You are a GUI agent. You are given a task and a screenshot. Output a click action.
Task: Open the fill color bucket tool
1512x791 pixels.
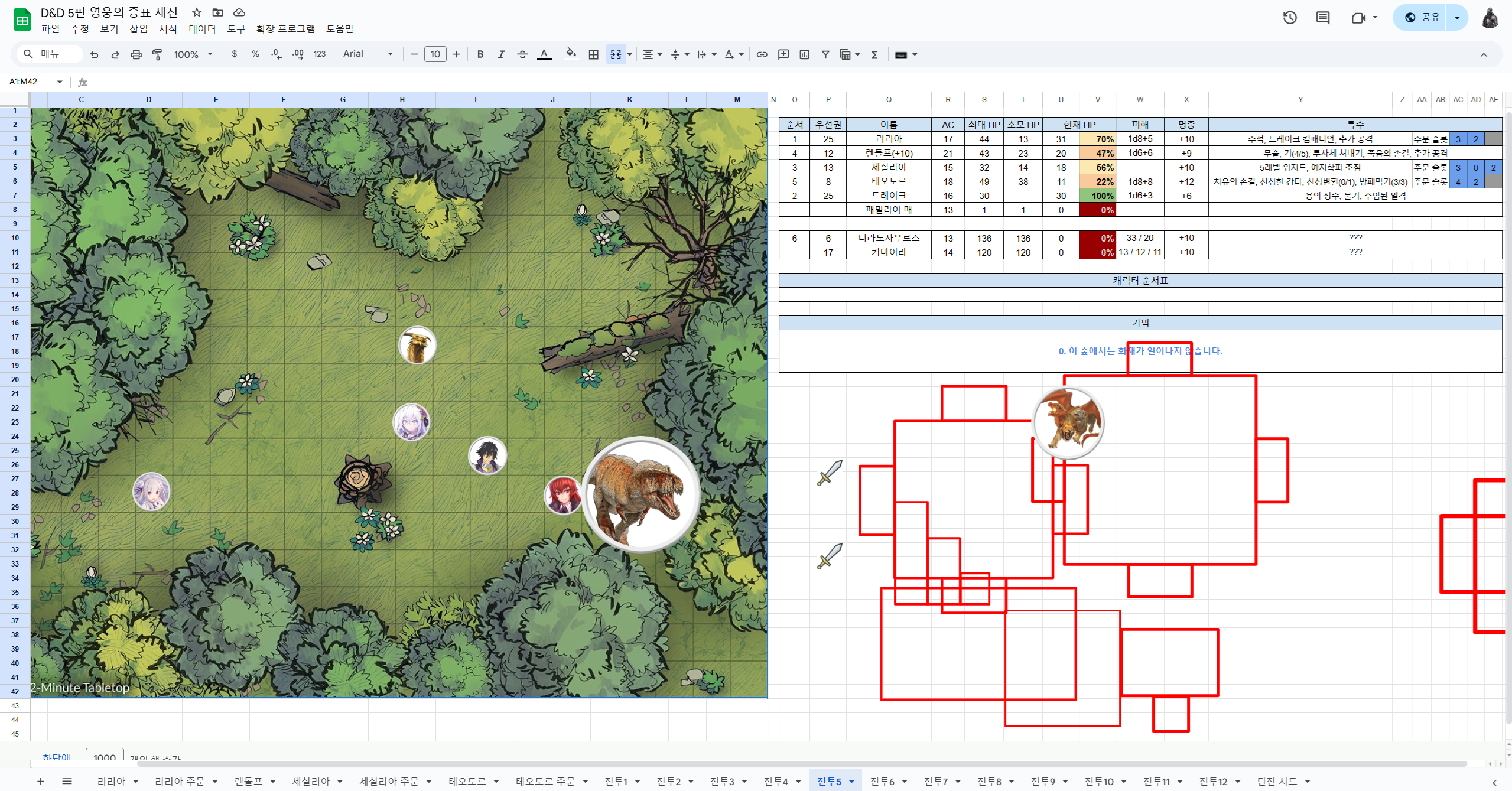[x=570, y=54]
